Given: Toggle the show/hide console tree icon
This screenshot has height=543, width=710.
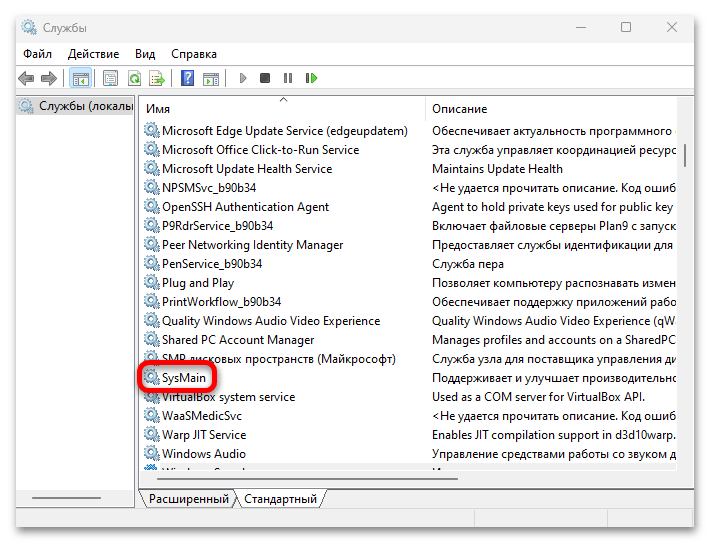Looking at the screenshot, I should [x=81, y=78].
